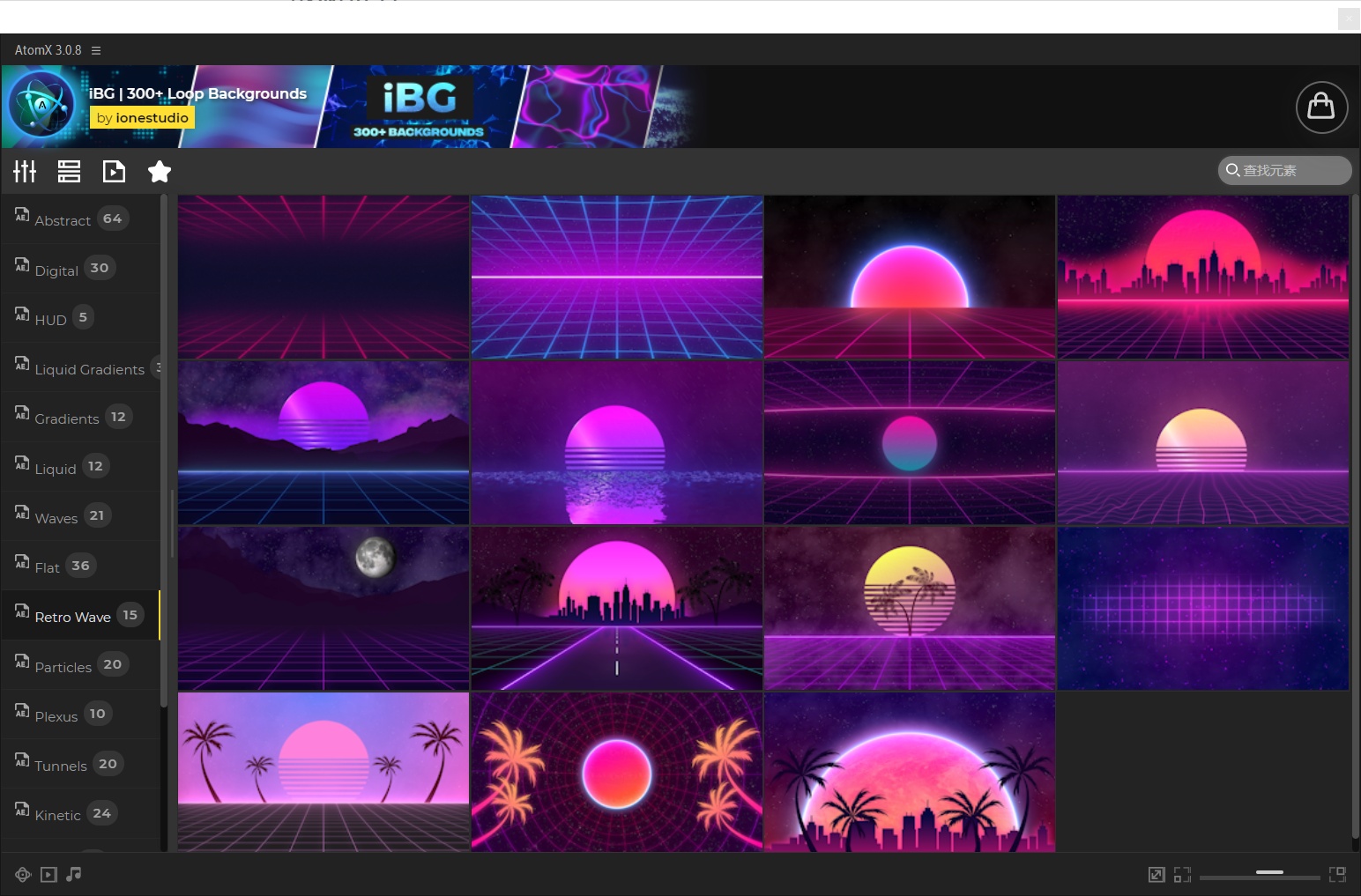The height and width of the screenshot is (896, 1361).
Task: Toggle the preview play icon in bottom bar
Action: point(49,874)
